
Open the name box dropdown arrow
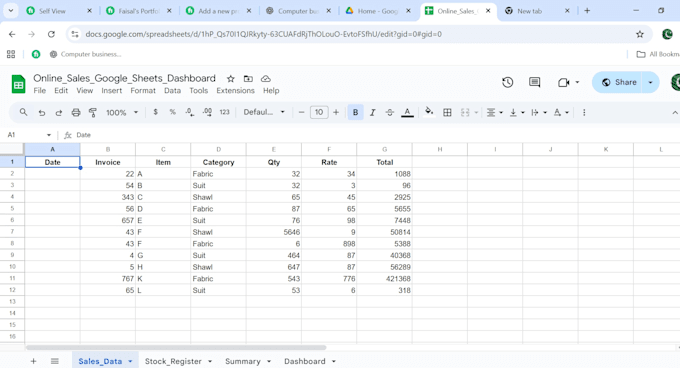pos(49,135)
